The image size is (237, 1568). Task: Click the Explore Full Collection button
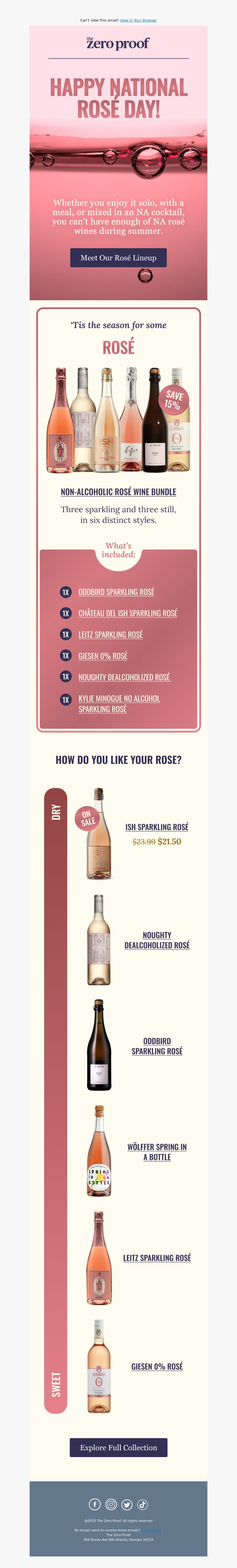tap(118, 1448)
